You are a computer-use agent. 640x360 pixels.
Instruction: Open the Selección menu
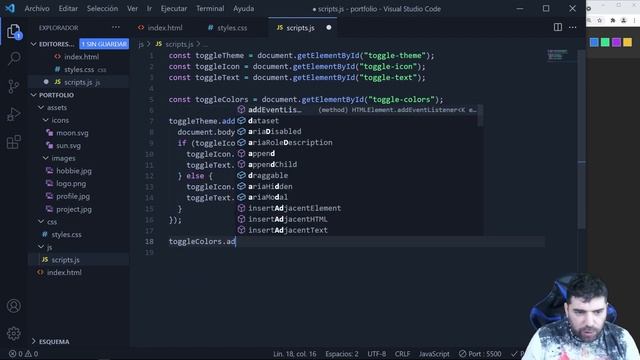click(x=102, y=9)
